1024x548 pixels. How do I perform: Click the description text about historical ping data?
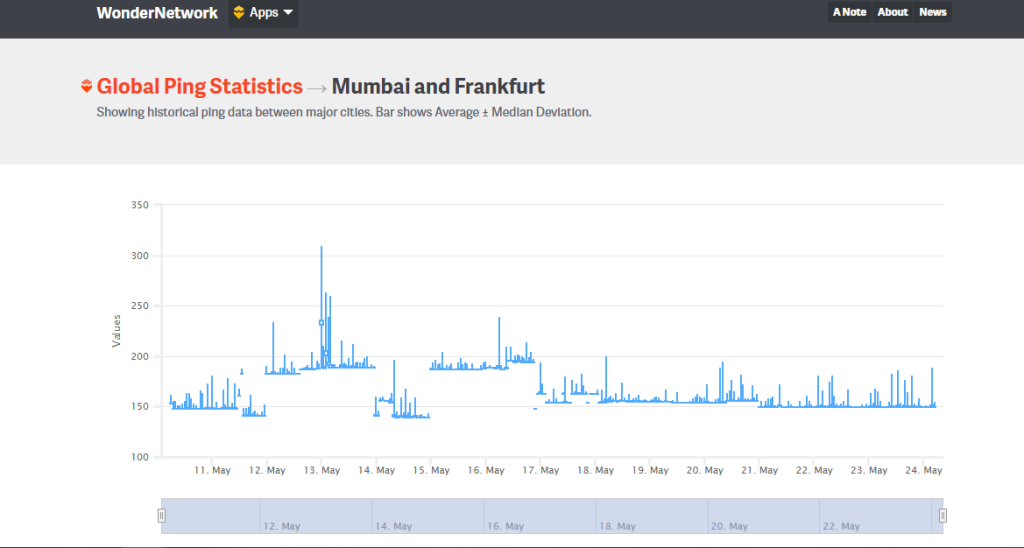click(x=344, y=112)
